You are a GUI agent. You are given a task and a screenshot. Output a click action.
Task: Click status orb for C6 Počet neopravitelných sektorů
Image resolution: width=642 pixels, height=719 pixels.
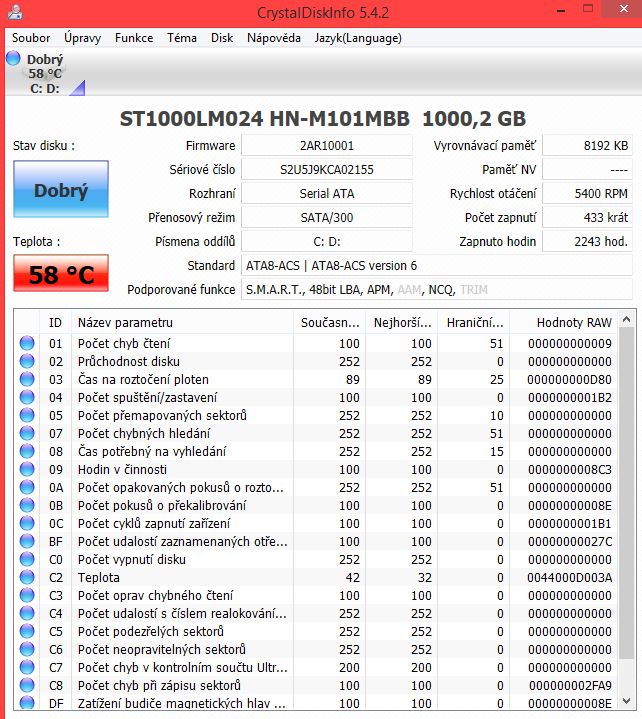27,649
